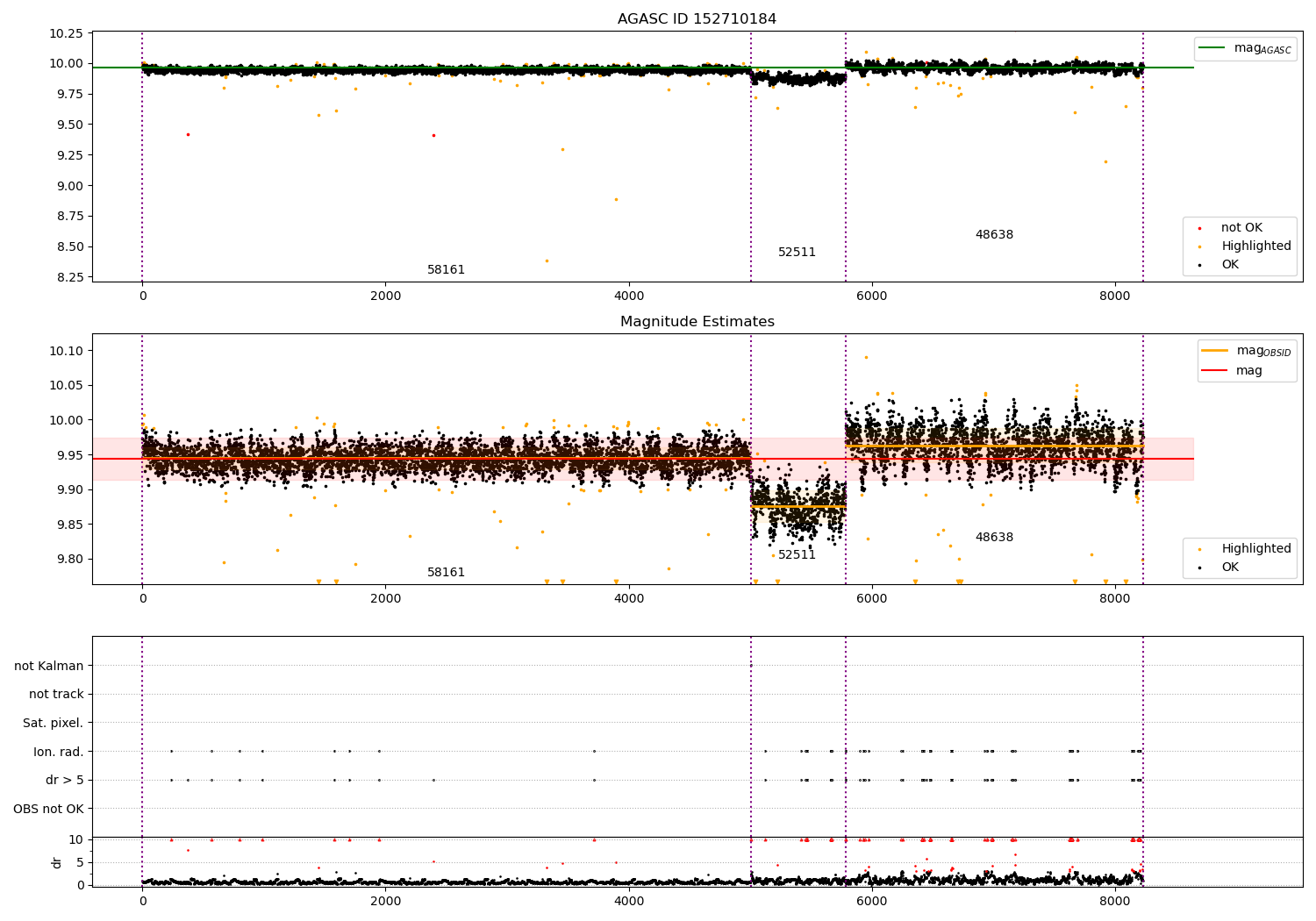
Task: Click the "48638" annotation in the top plot
Action: 994,235
